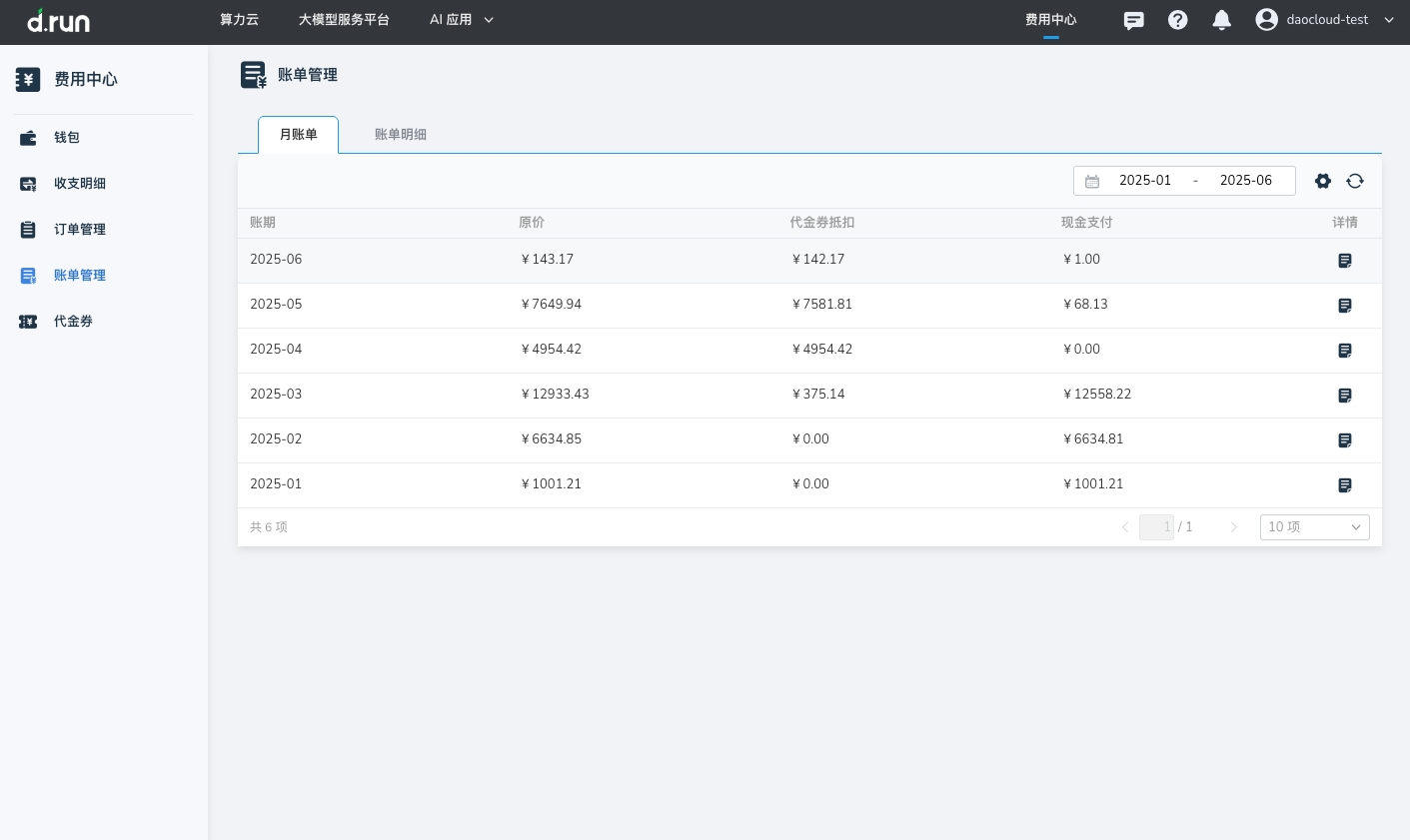This screenshot has width=1410, height=840.
Task: Open 大模型服务平台 in top navigation
Action: (344, 20)
